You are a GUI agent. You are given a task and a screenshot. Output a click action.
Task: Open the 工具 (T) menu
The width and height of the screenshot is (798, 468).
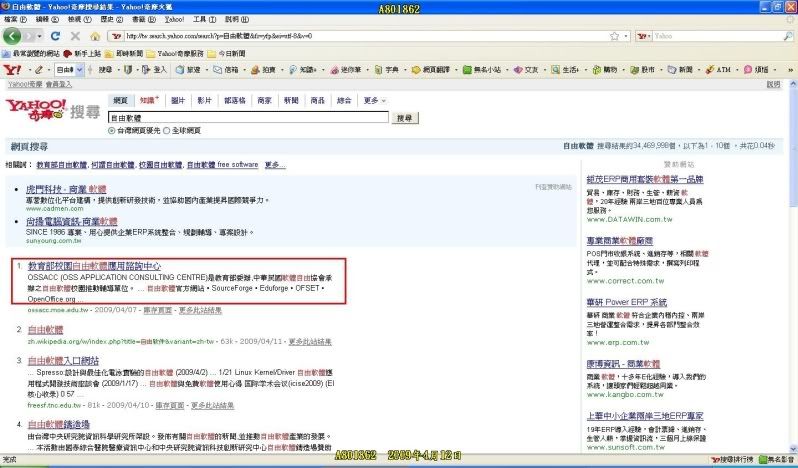pos(204,19)
